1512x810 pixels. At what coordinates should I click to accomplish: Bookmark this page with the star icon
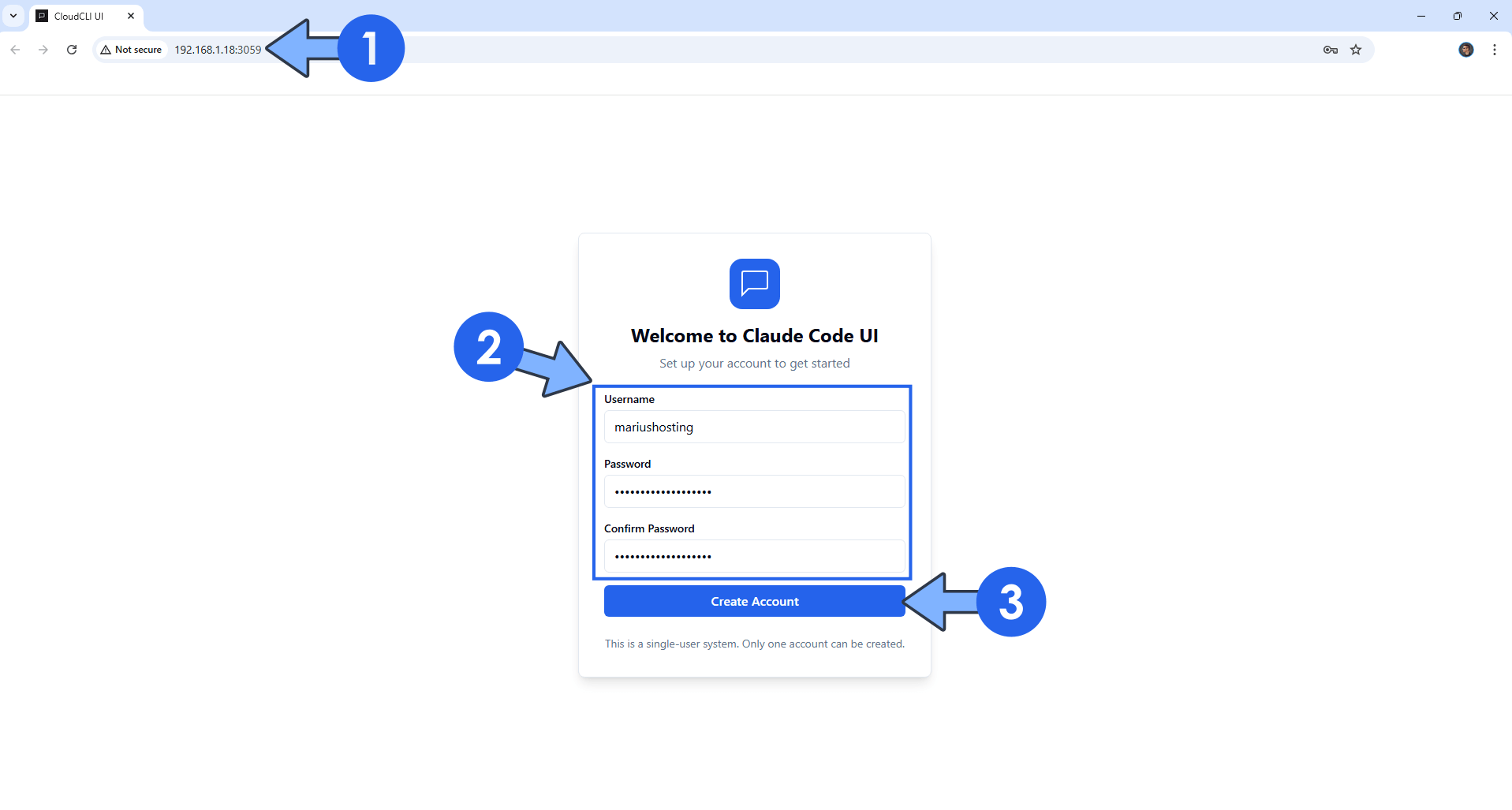click(1356, 49)
